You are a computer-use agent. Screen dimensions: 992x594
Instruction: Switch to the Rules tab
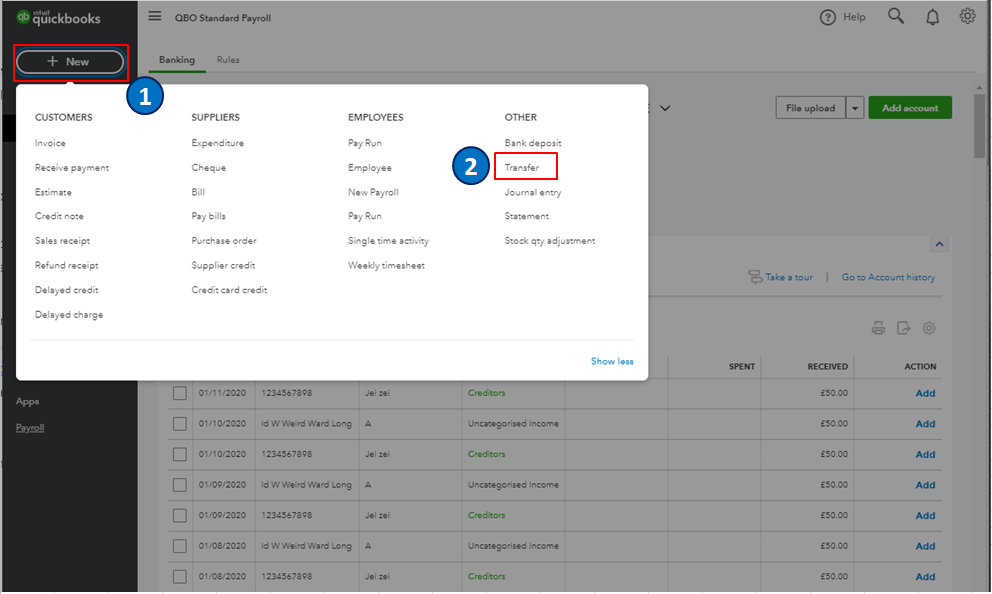(228, 60)
